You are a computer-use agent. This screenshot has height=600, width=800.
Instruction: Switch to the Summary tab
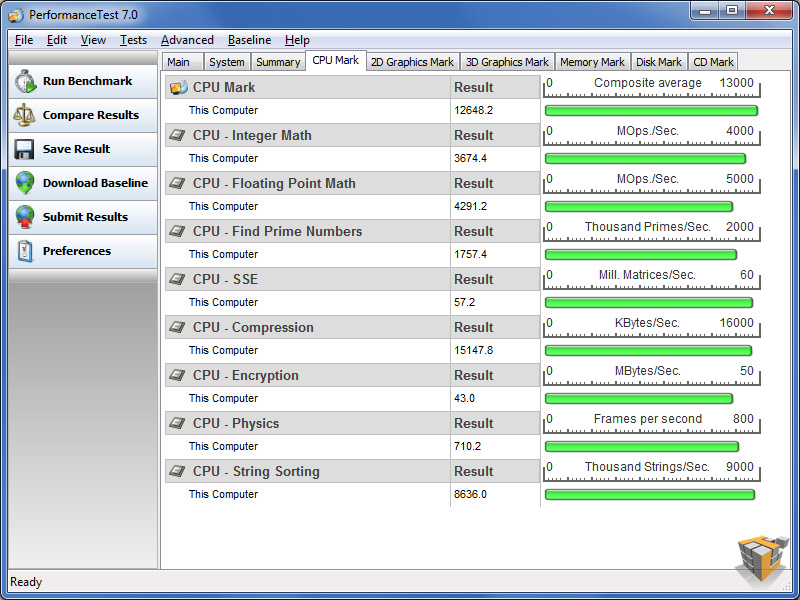[278, 62]
